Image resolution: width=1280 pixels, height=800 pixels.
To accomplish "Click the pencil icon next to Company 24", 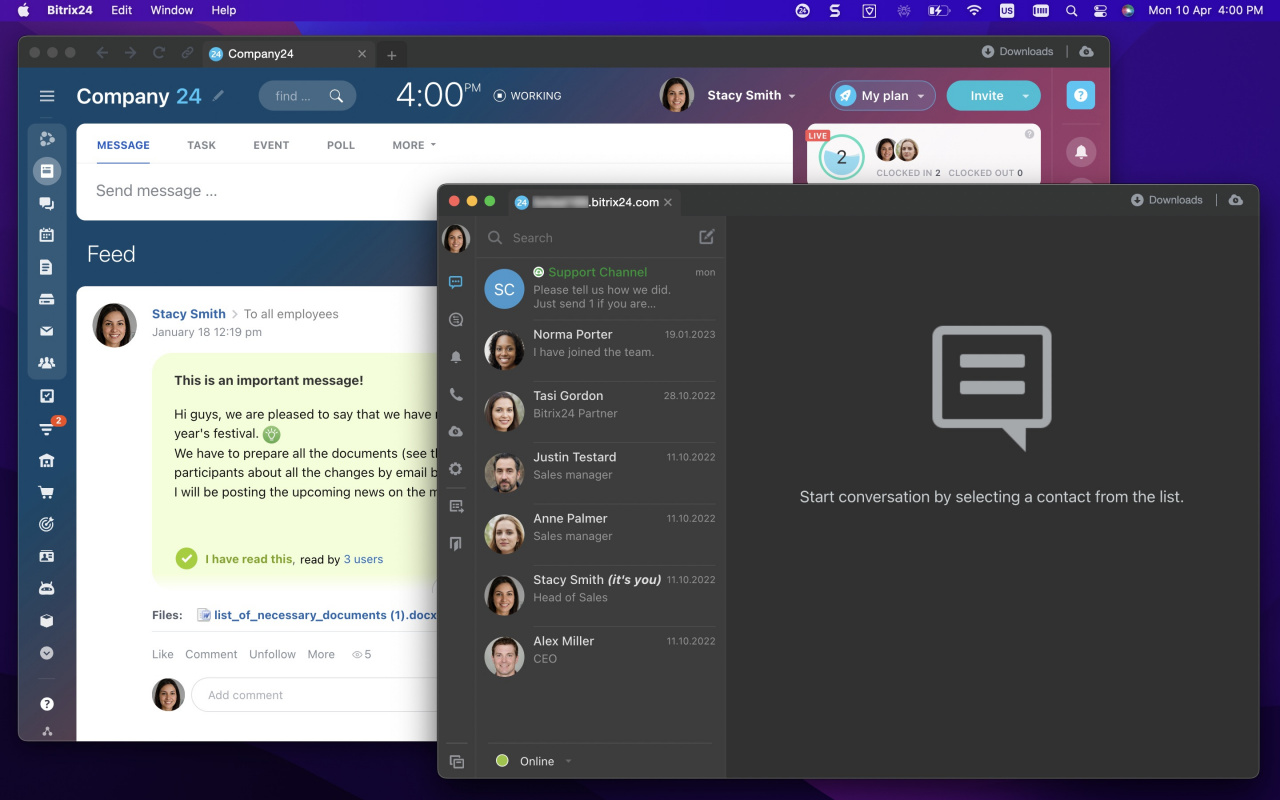I will [x=219, y=96].
